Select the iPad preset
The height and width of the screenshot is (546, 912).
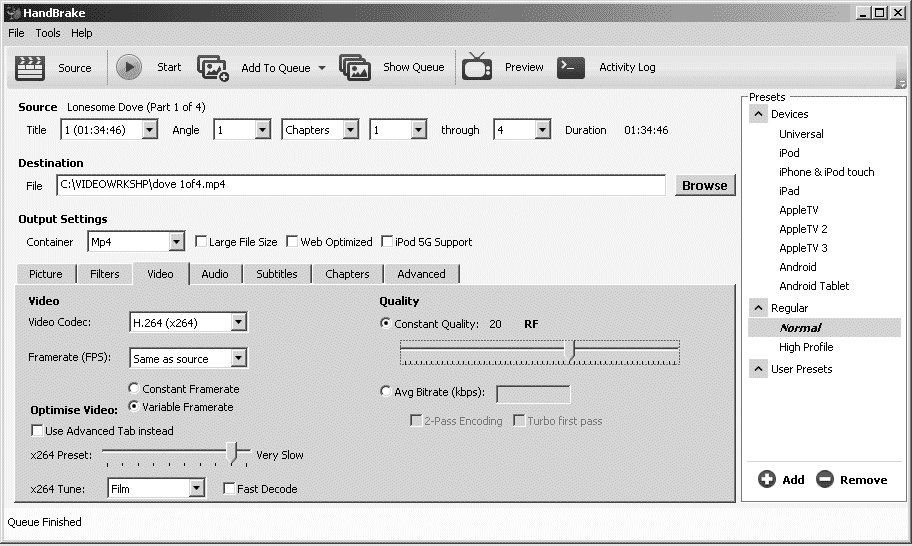click(x=789, y=191)
